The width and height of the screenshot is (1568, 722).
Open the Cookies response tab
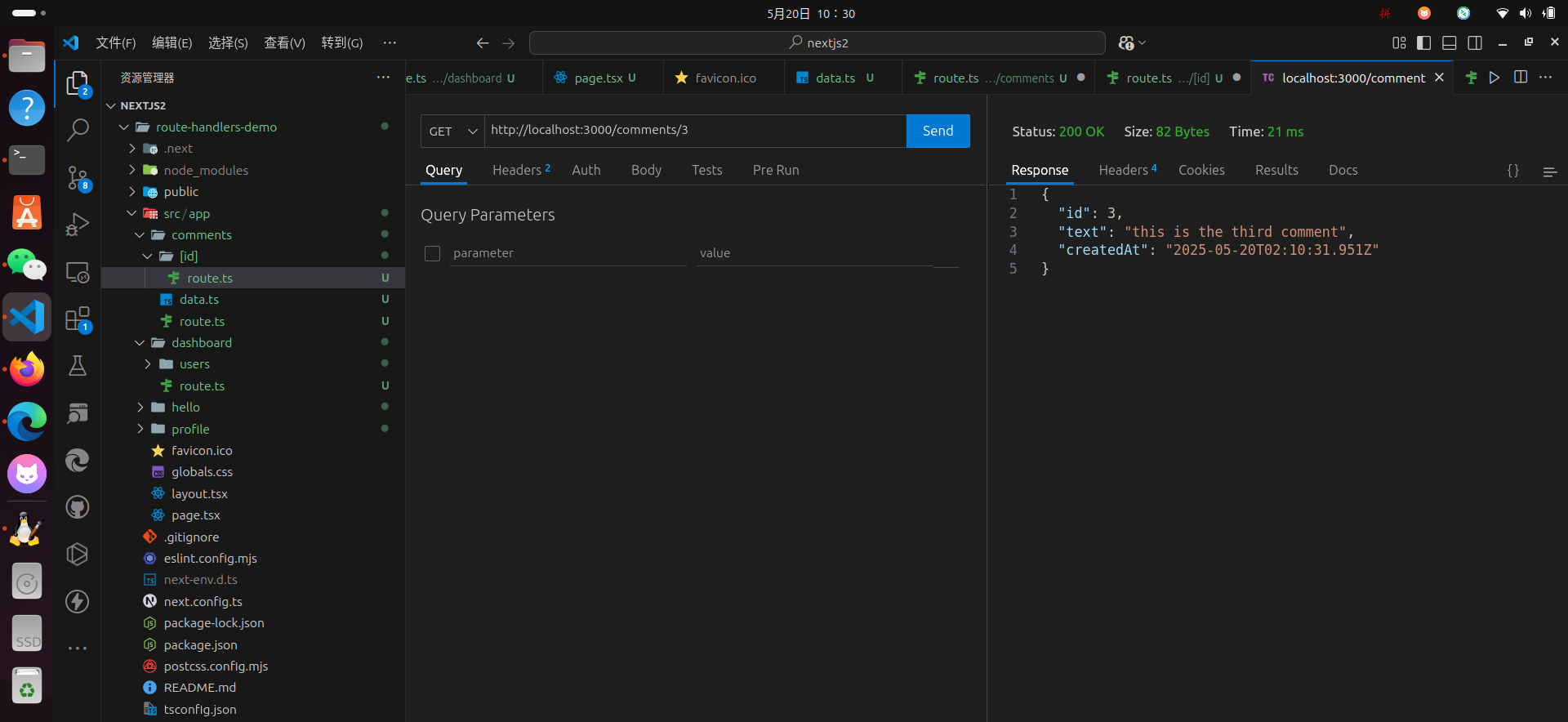[x=1200, y=170]
